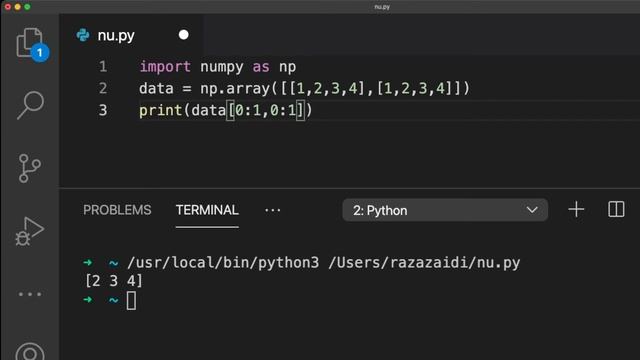Click 'import' keyword on line 1

(x=165, y=67)
